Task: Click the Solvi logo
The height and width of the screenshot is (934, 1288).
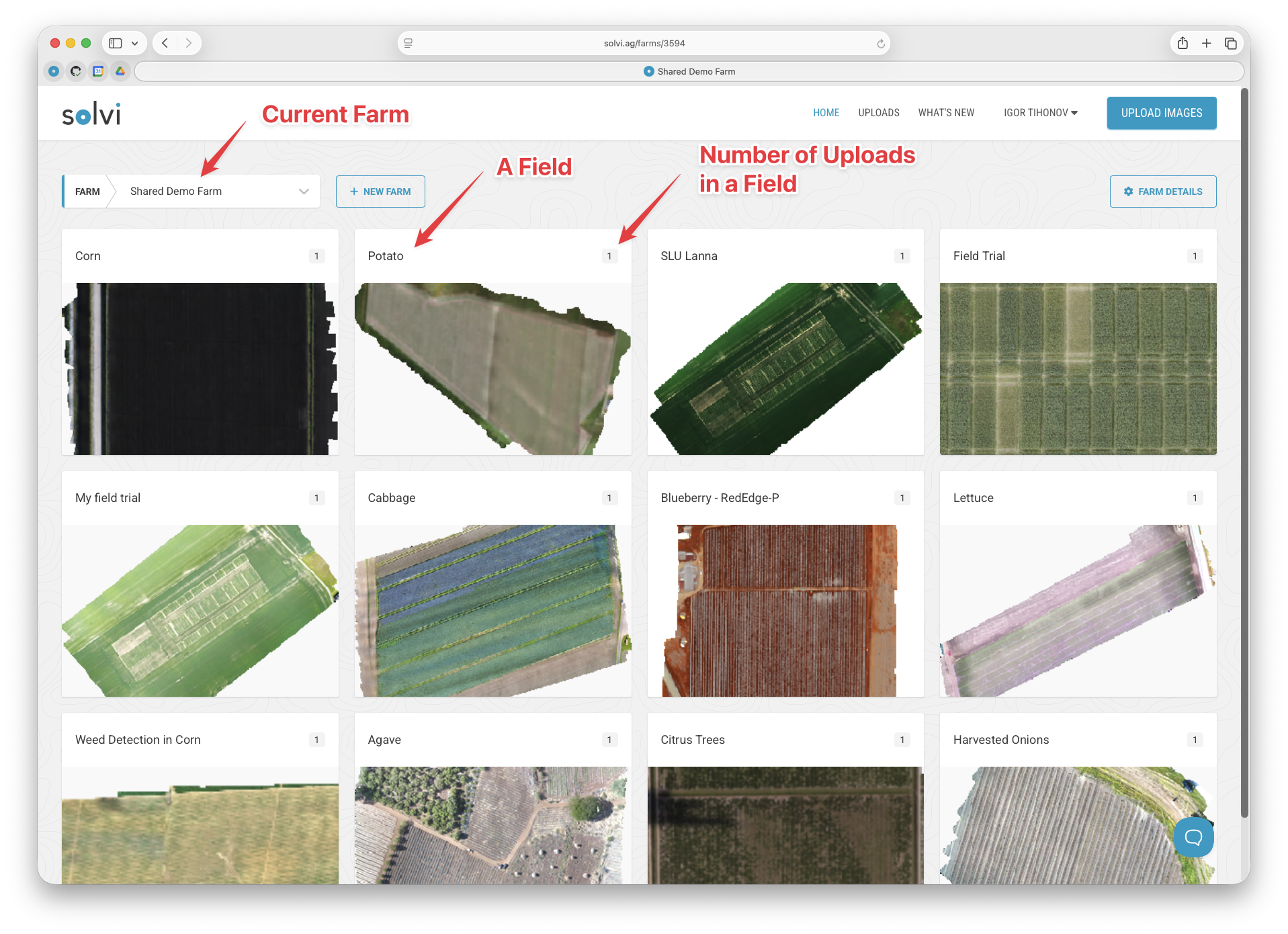Action: point(91,114)
